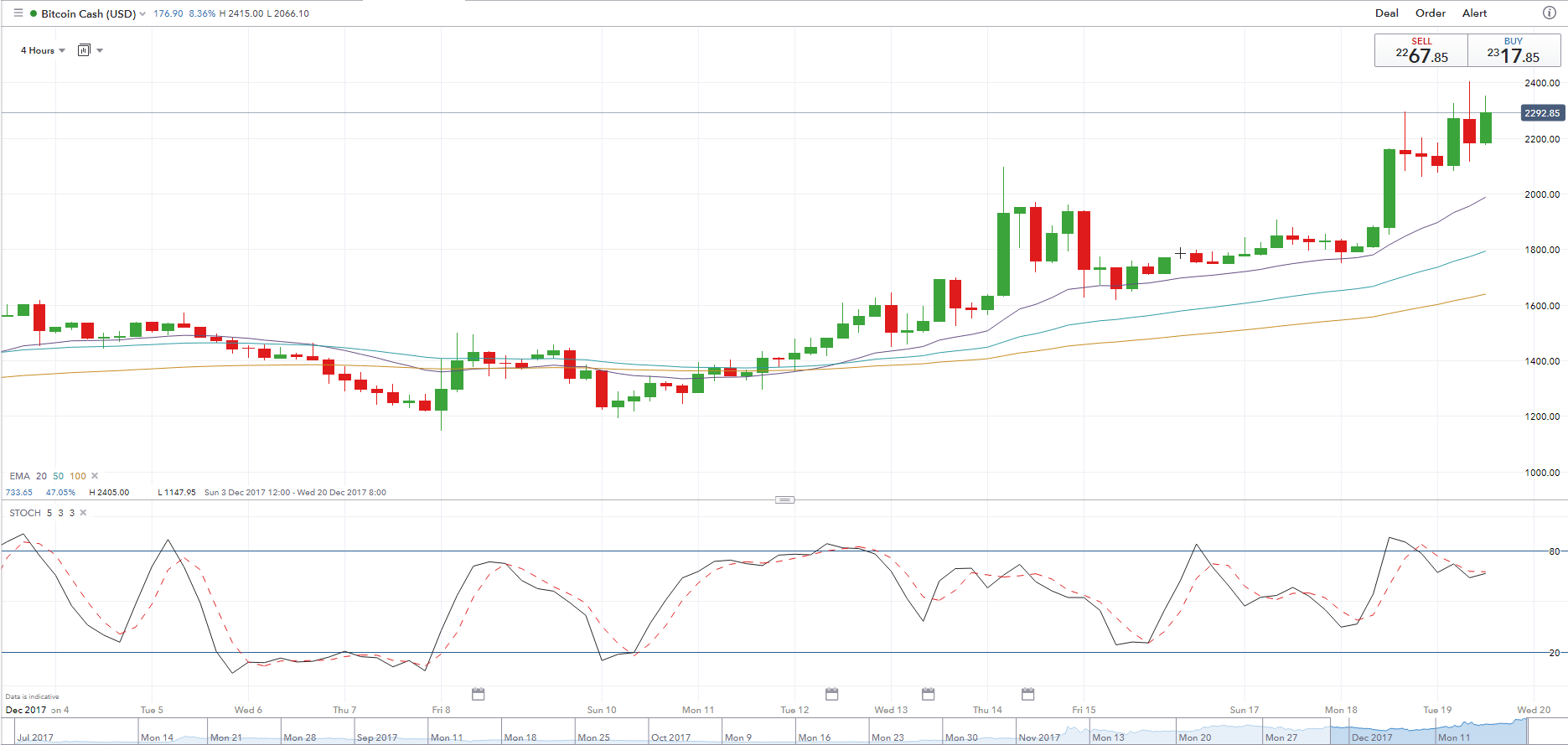The width and height of the screenshot is (1568, 745).
Task: Click the calendar event icon near Thu 14
Action: pyautogui.click(x=1028, y=694)
